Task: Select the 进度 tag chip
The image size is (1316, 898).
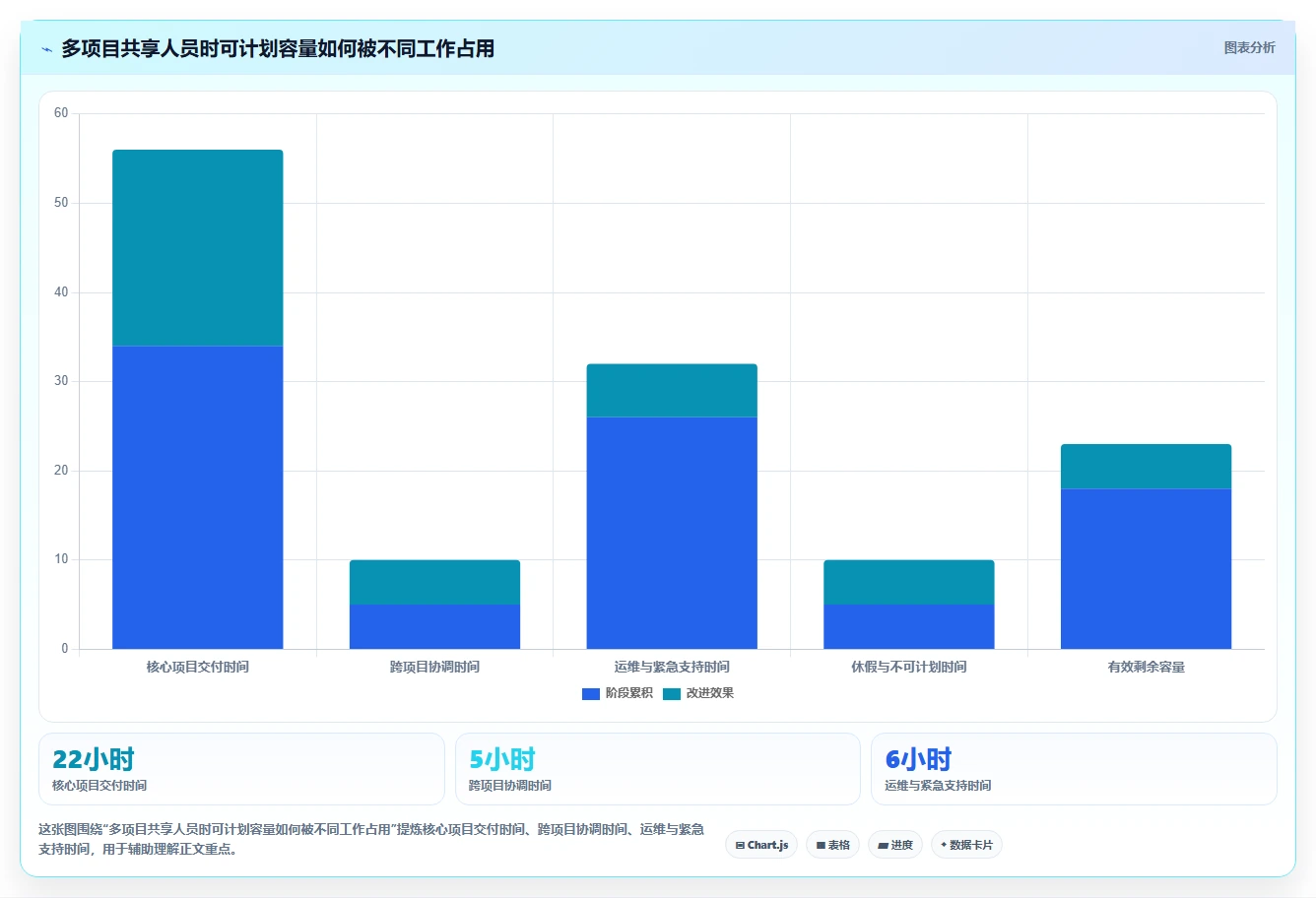Action: pyautogui.click(x=894, y=845)
